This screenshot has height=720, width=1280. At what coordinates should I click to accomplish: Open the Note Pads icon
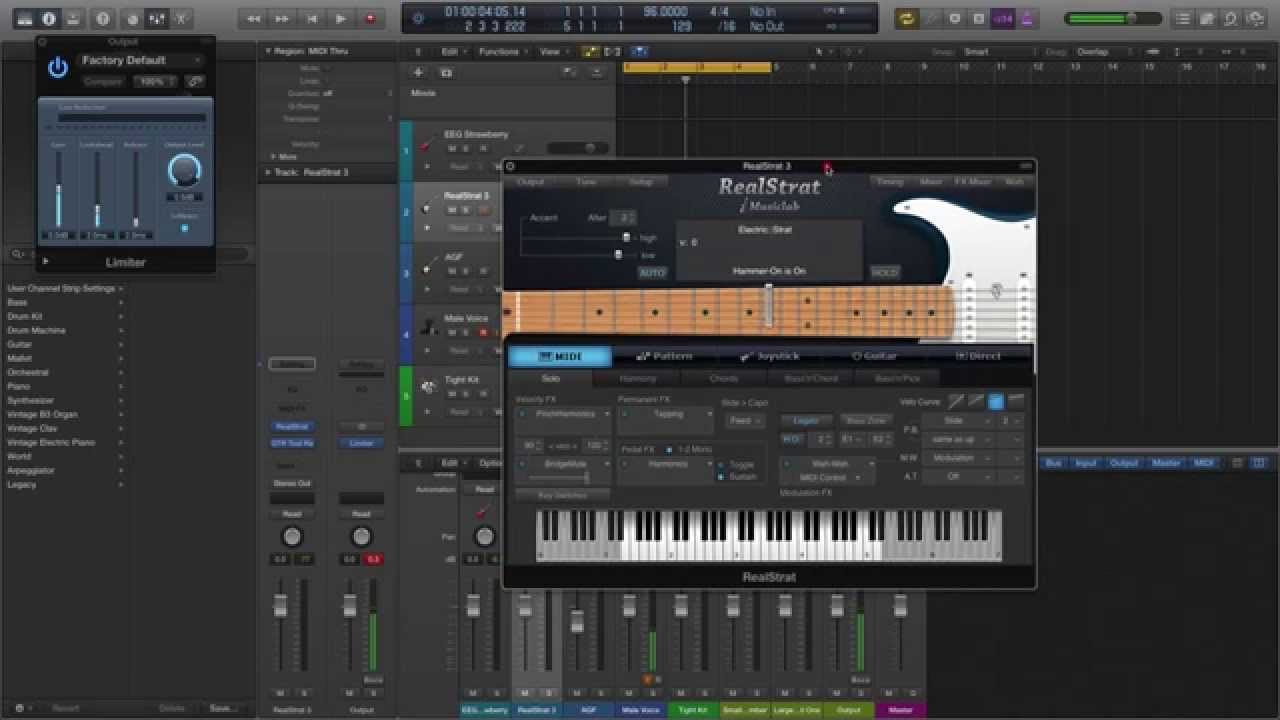pos(1208,18)
